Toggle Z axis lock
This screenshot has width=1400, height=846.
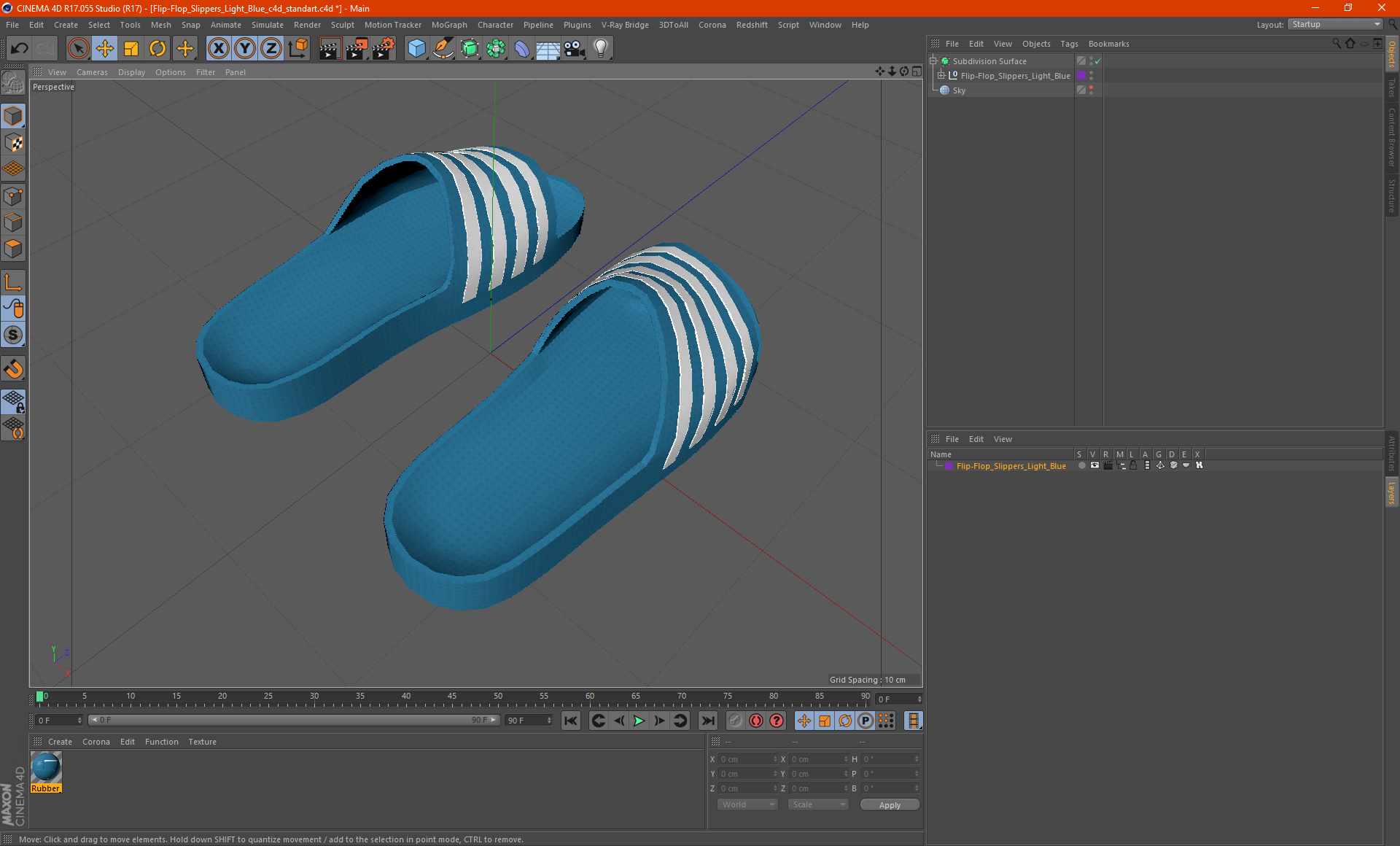[x=271, y=48]
